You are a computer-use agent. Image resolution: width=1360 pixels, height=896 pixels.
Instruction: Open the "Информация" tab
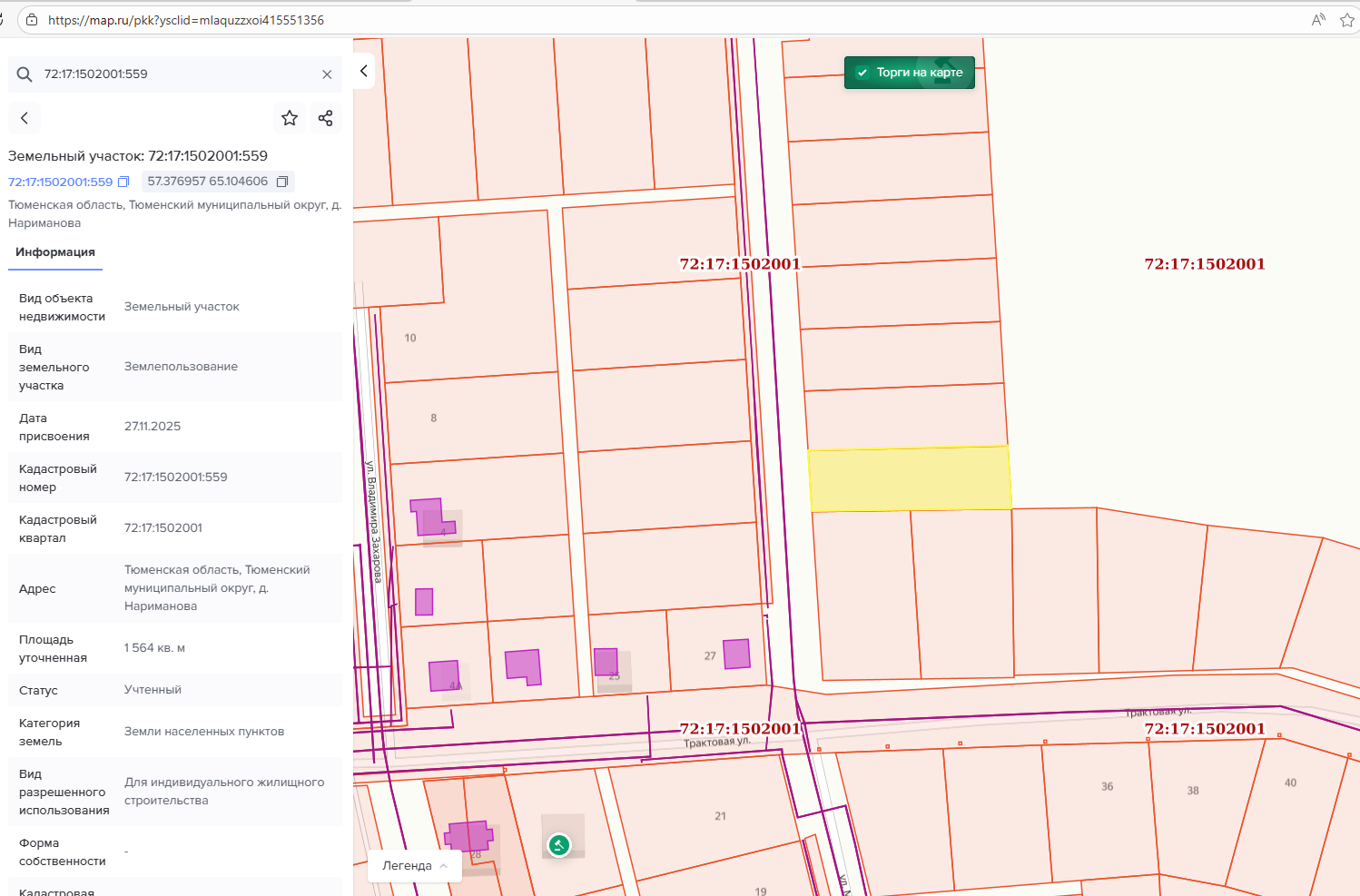[x=55, y=252]
